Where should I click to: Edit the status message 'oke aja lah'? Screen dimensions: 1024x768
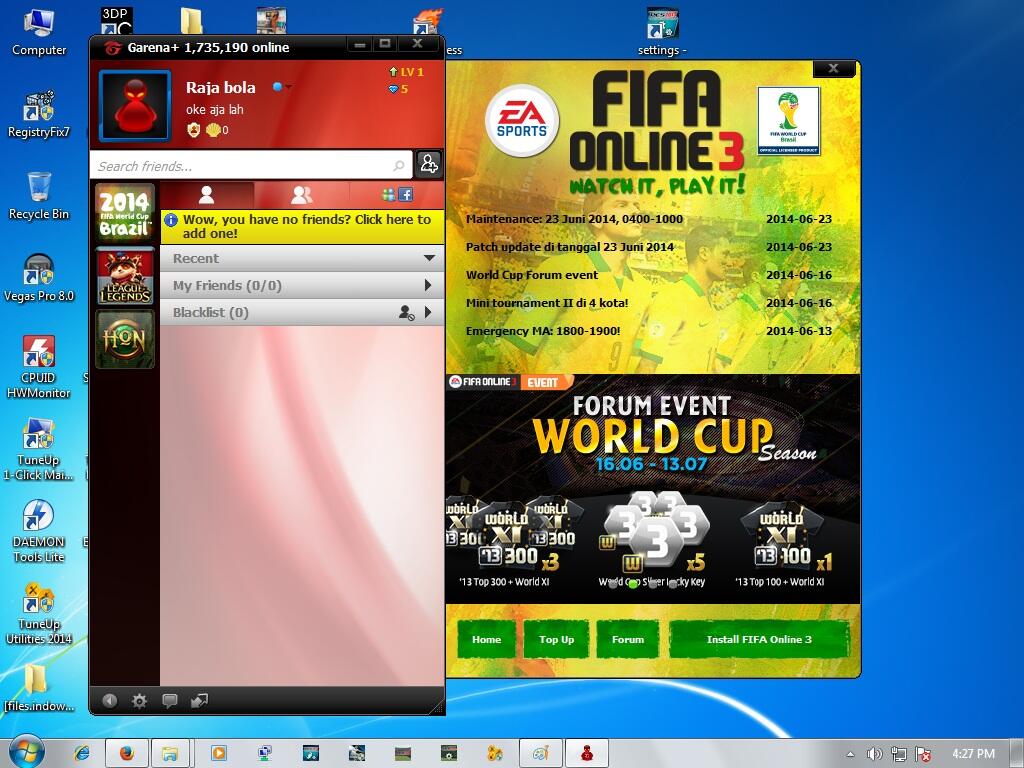pos(215,110)
